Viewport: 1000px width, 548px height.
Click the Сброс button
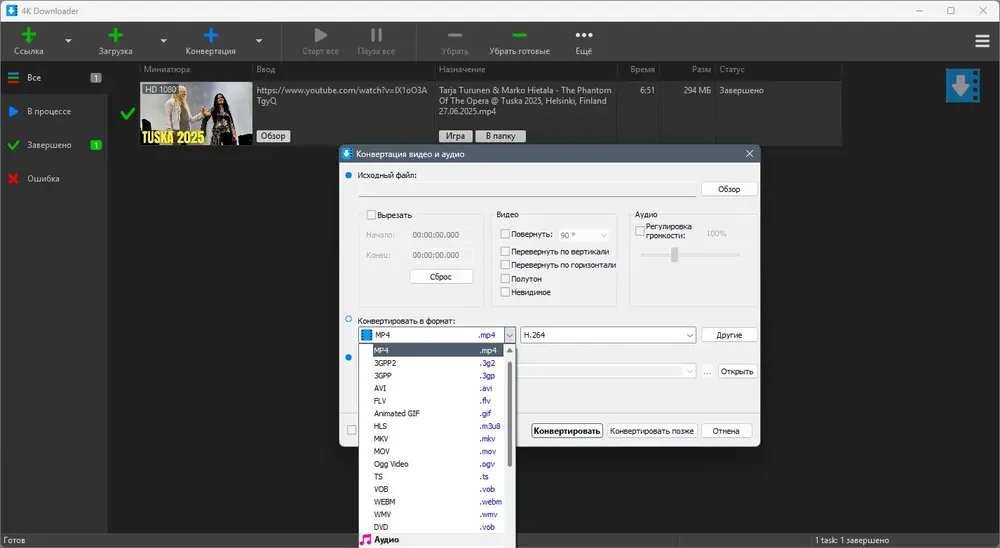pyautogui.click(x=441, y=277)
